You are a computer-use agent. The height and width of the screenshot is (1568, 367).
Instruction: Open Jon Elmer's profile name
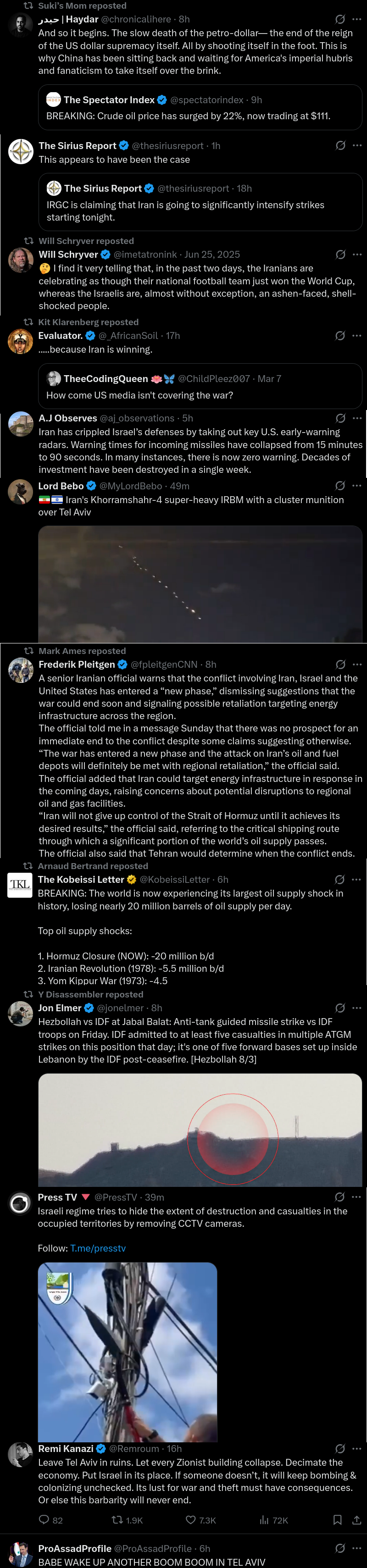click(x=60, y=1008)
